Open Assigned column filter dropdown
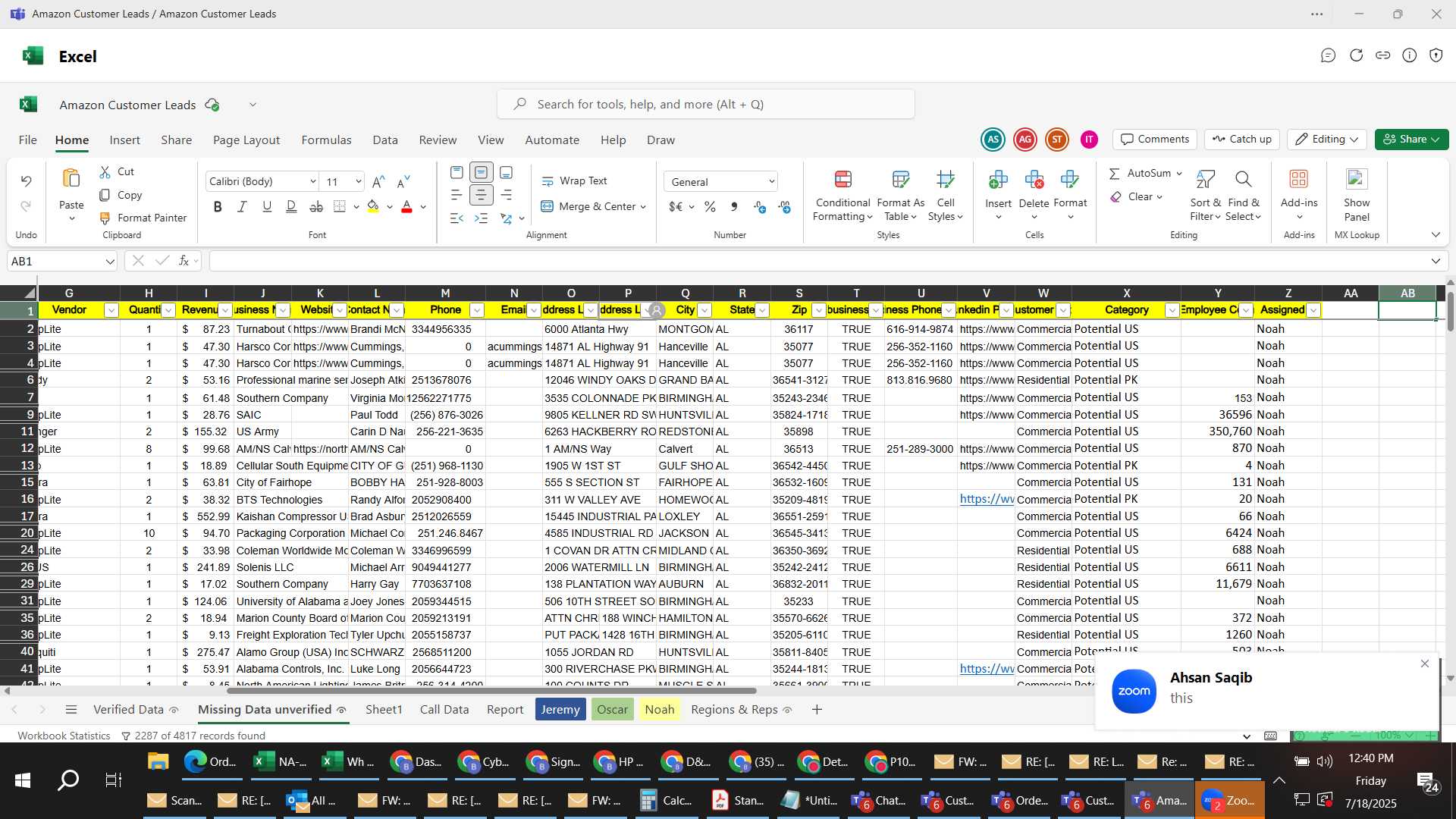Screen dimensions: 1456x819 1313,310
